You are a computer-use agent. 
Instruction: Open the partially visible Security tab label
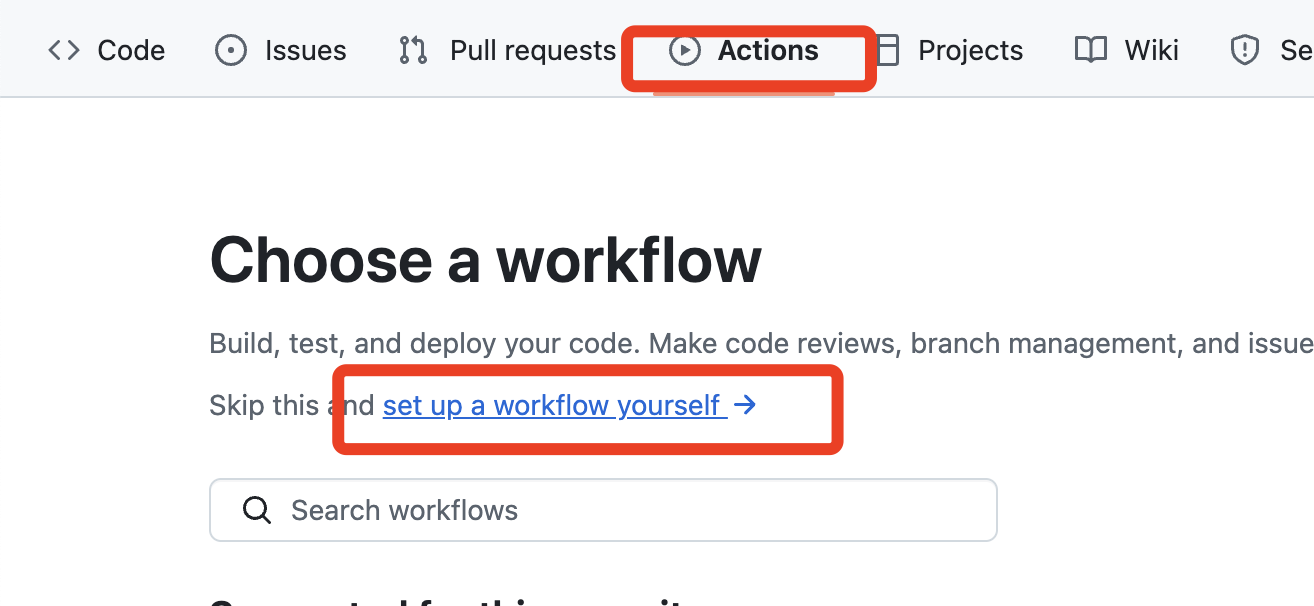tap(1296, 50)
